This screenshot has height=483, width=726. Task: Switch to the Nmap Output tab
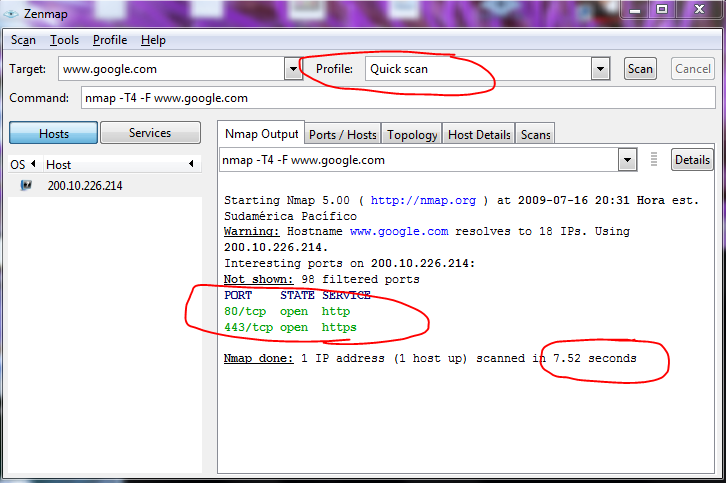[262, 134]
